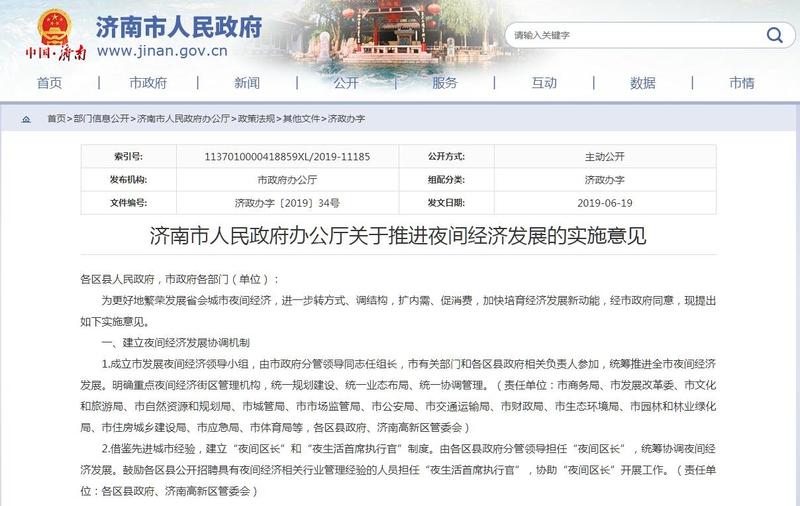Open the 市政府 navigation menu item
Viewport: 800px width, 506px height.
[148, 83]
